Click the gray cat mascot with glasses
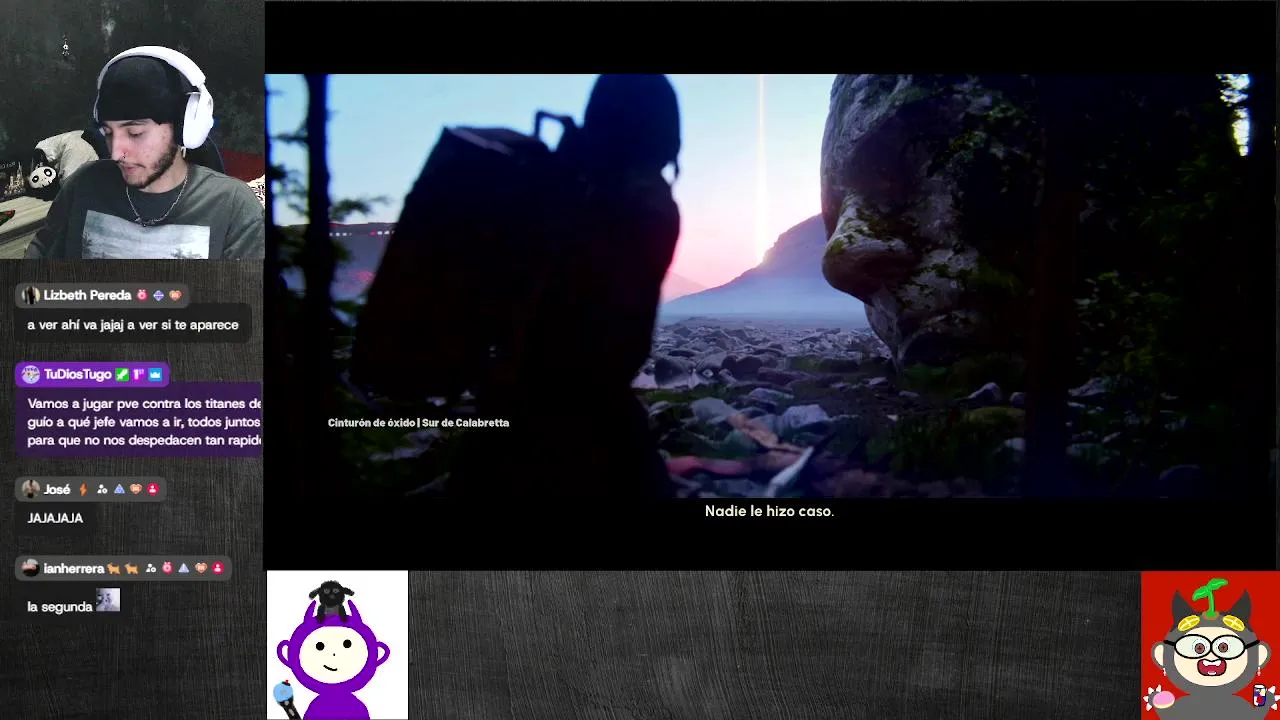The image size is (1280, 720). (1210, 645)
